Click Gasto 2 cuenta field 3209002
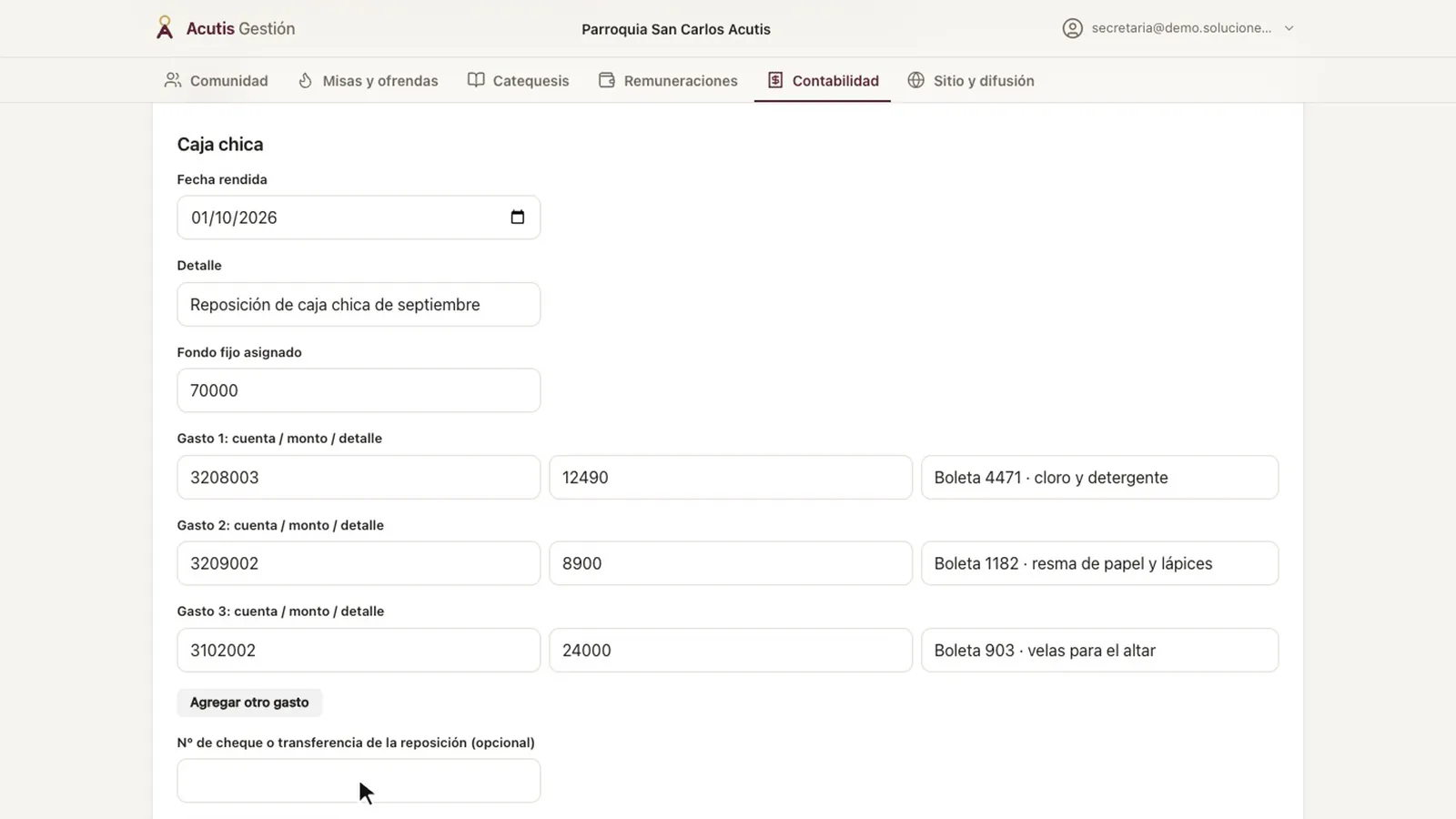This screenshot has height=819, width=1456. 359,563
